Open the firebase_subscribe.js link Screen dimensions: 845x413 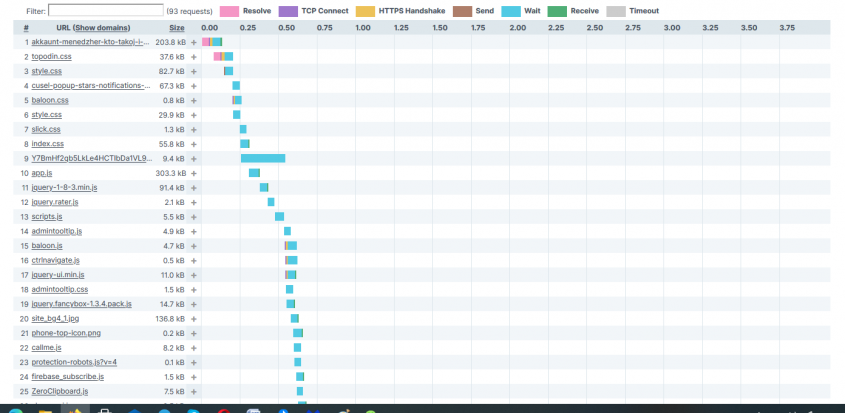click(x=67, y=376)
